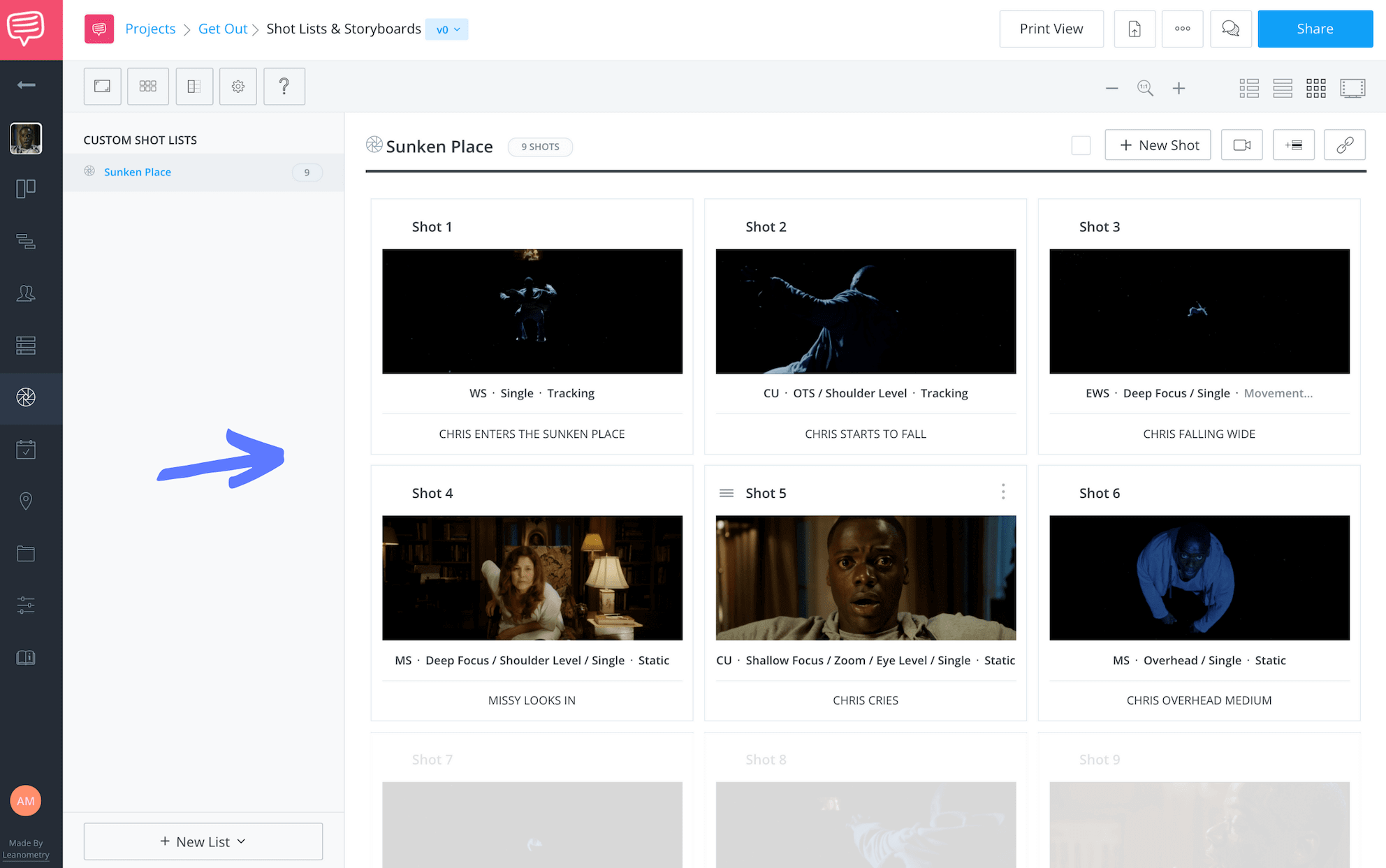The image size is (1386, 868).
Task: Select the shot list aperture sidebar icon
Action: [26, 397]
